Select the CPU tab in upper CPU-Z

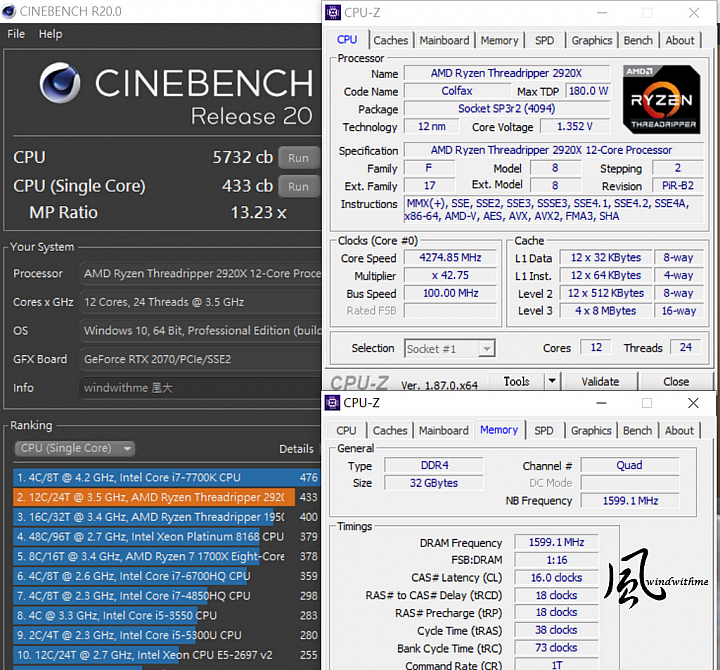tap(347, 39)
